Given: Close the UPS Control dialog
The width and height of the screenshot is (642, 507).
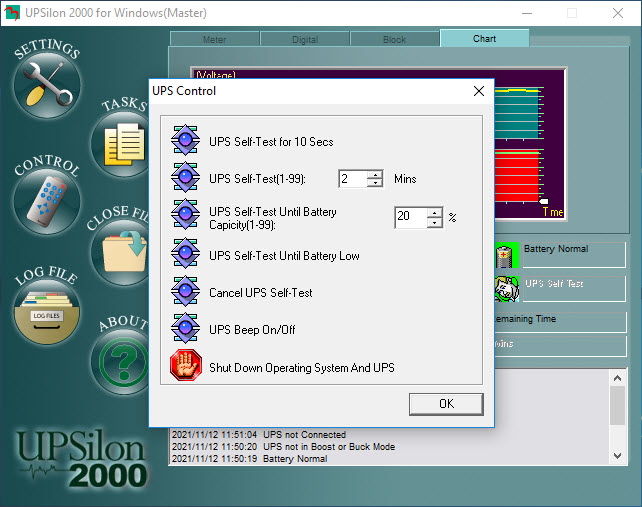Looking at the screenshot, I should tap(479, 91).
